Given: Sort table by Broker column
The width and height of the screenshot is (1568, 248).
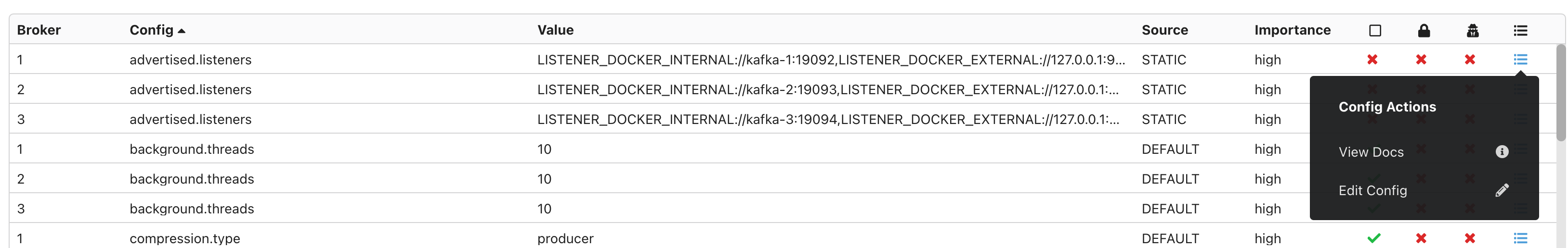Looking at the screenshot, I should tap(39, 30).
